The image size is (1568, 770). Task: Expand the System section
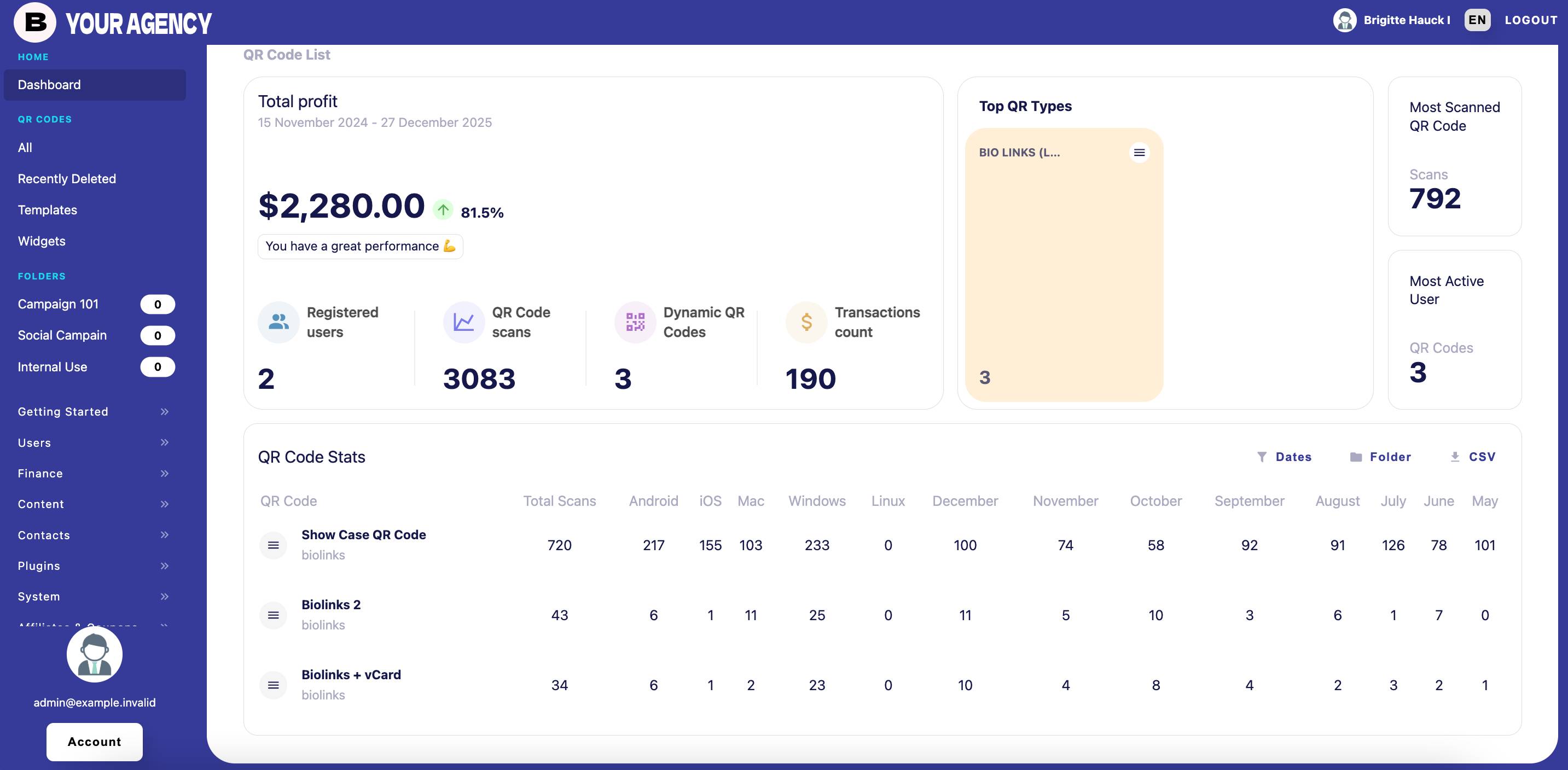pos(38,597)
